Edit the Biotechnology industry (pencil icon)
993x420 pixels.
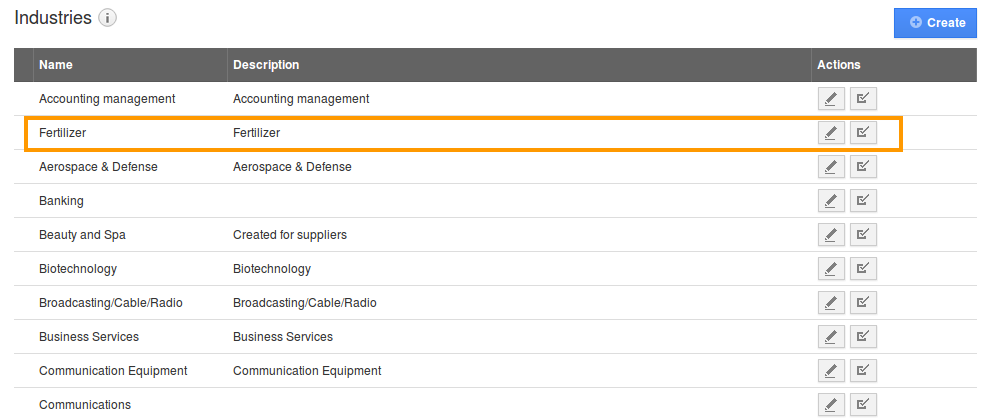[831, 269]
